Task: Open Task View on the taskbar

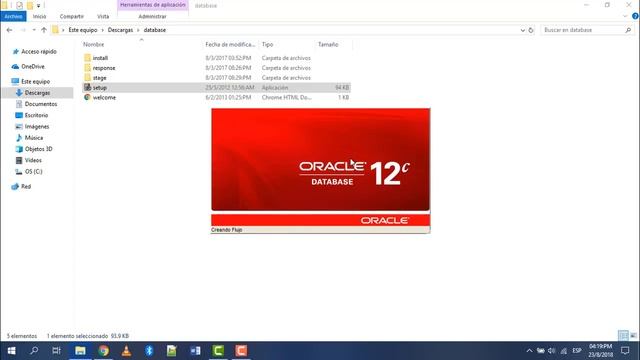Action: click(56, 351)
